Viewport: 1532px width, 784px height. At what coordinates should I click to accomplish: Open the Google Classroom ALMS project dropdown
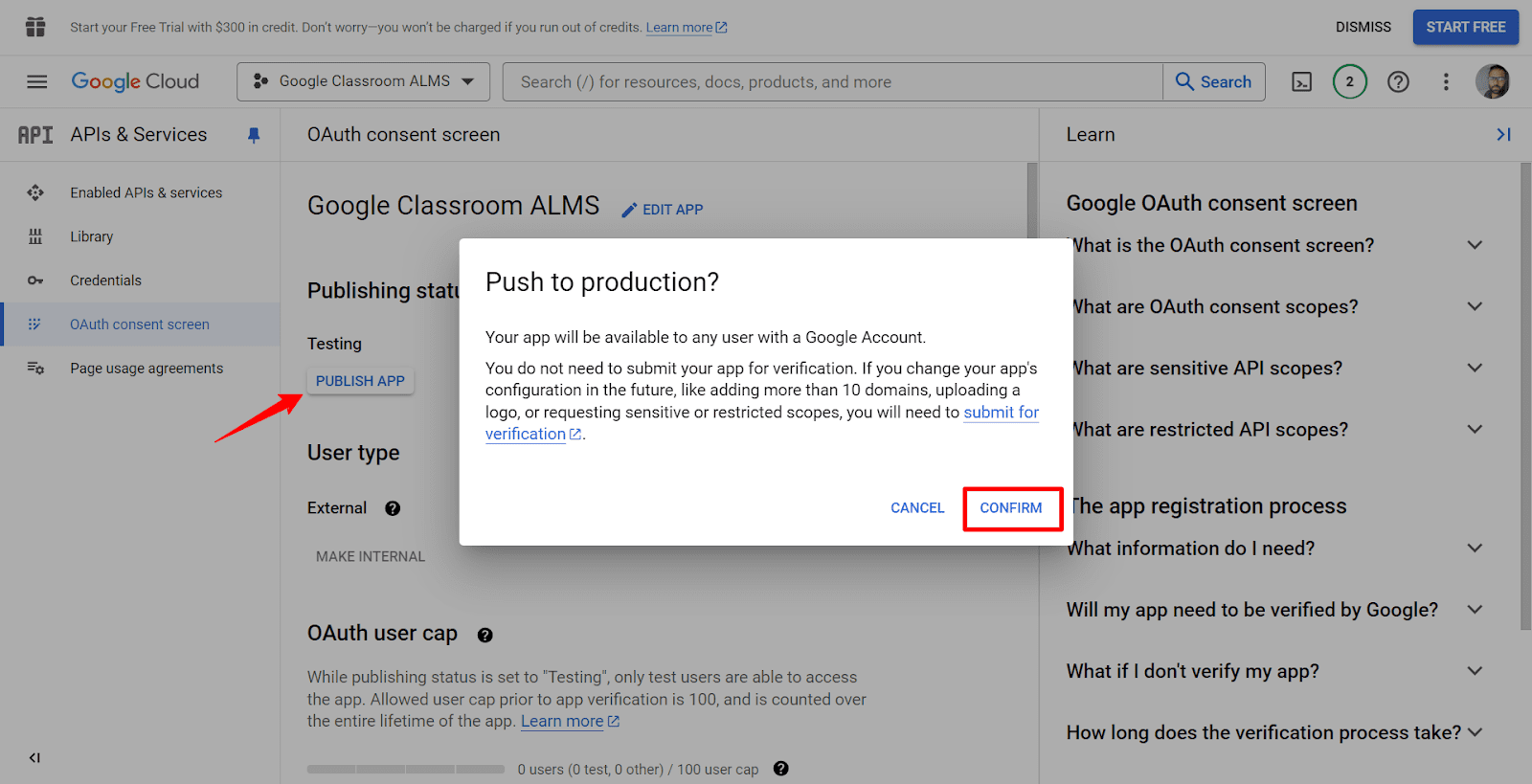pos(363,81)
